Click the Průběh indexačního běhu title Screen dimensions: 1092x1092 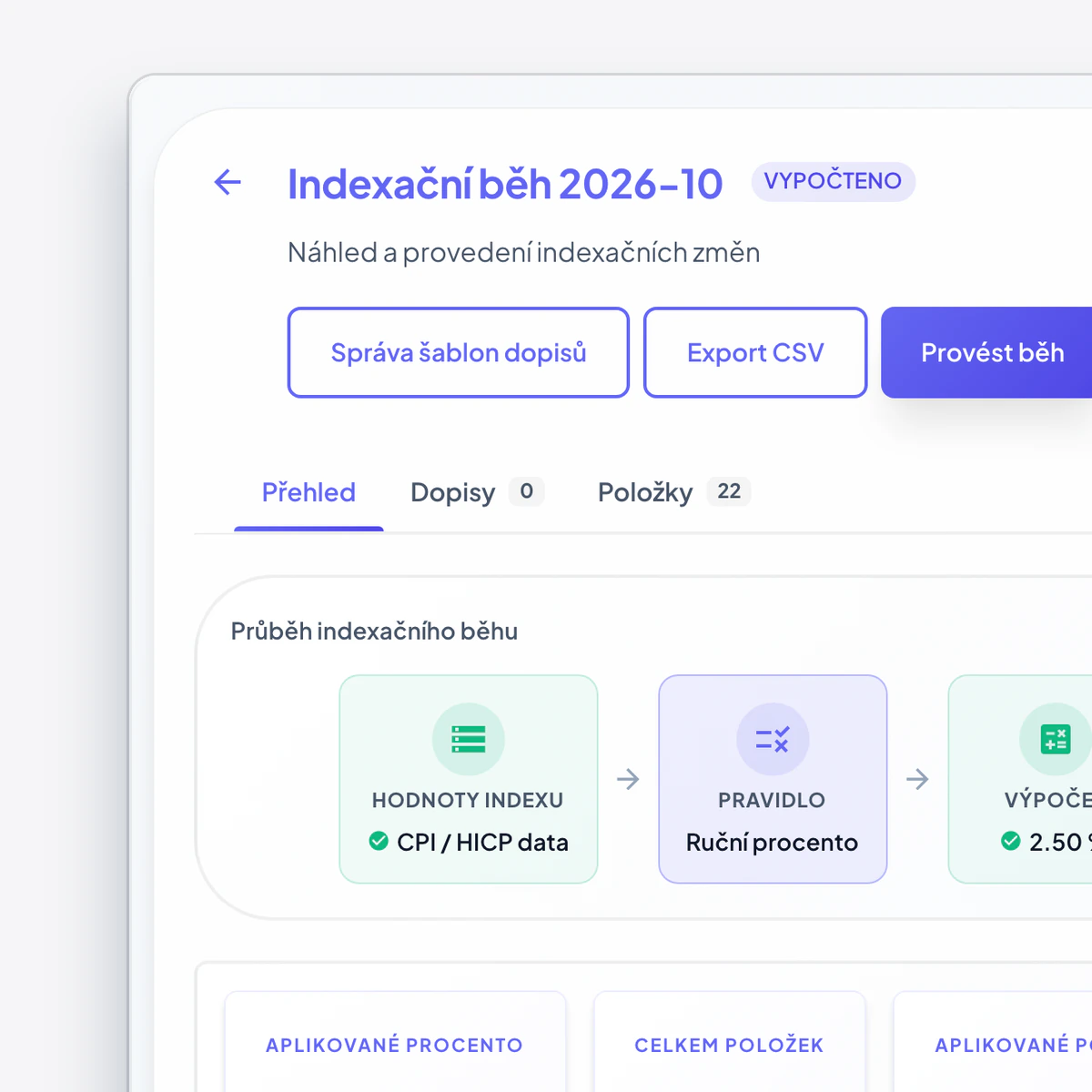tap(374, 631)
